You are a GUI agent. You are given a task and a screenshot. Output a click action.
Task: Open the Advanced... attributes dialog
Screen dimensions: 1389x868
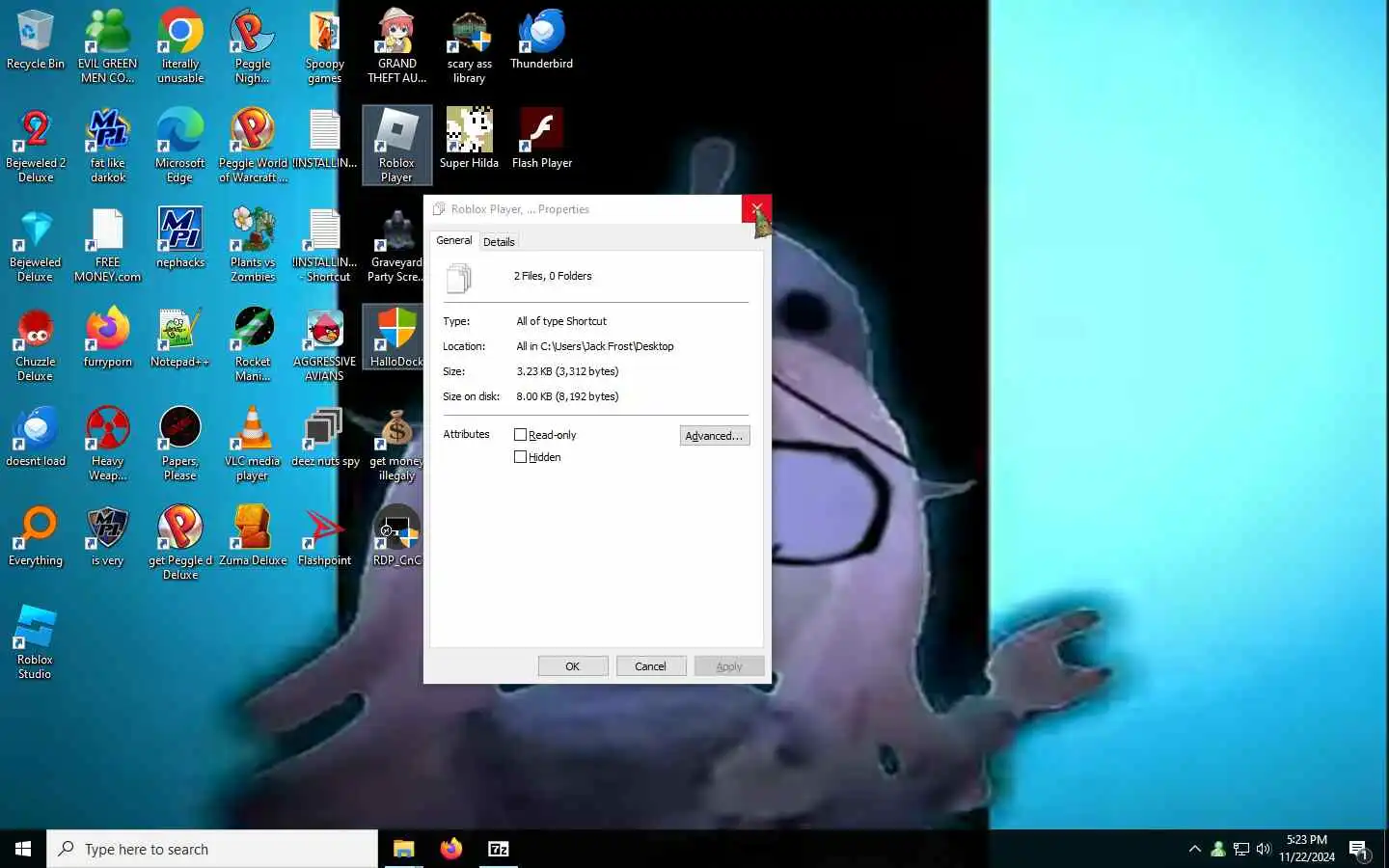[x=714, y=436]
